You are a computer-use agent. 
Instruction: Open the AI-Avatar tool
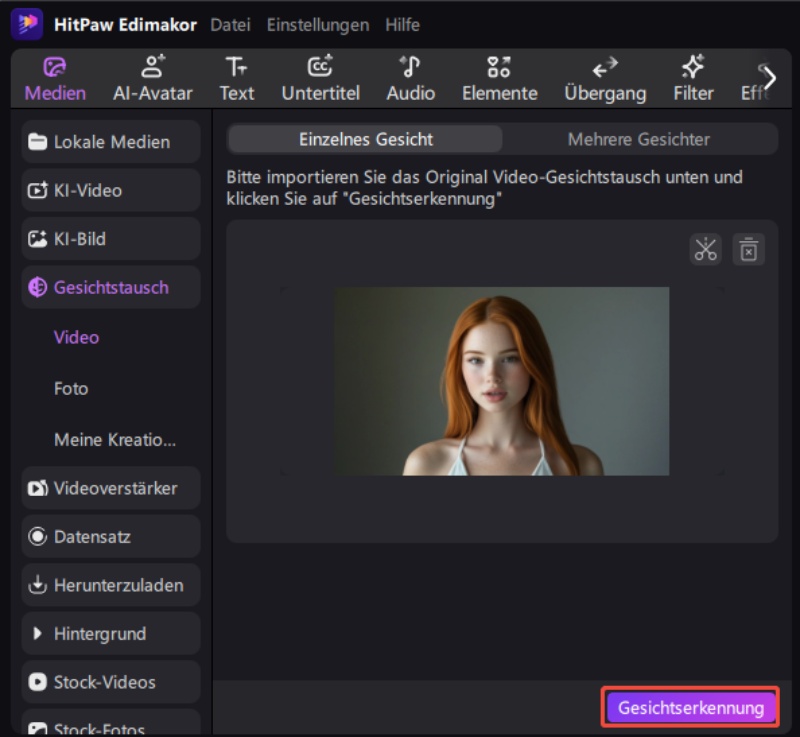point(153,79)
